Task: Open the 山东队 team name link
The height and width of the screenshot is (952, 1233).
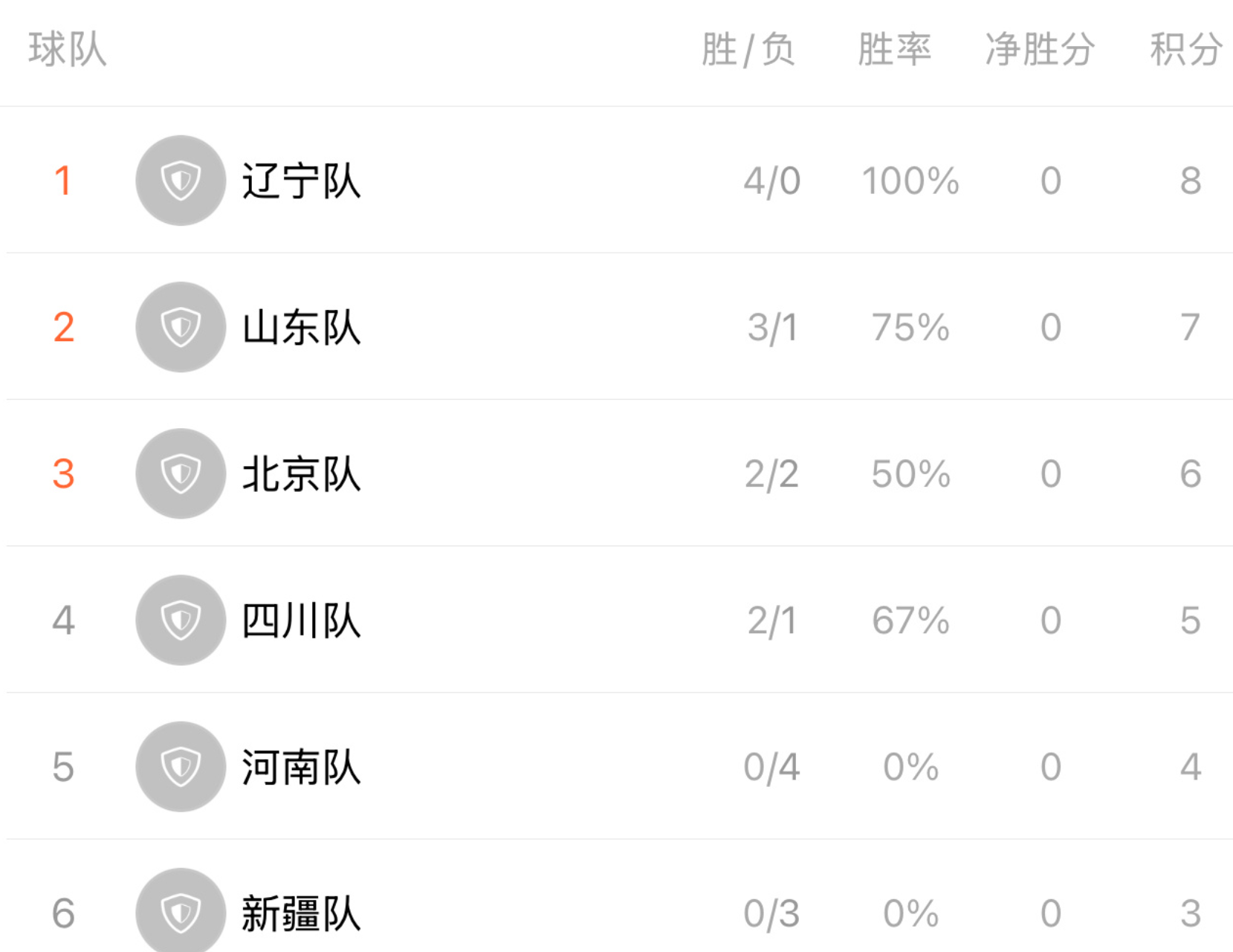Action: click(301, 327)
